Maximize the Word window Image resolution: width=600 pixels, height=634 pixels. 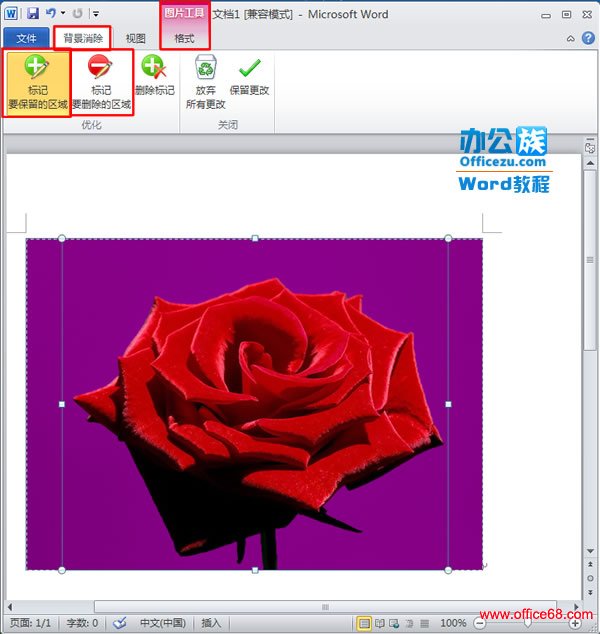click(566, 15)
